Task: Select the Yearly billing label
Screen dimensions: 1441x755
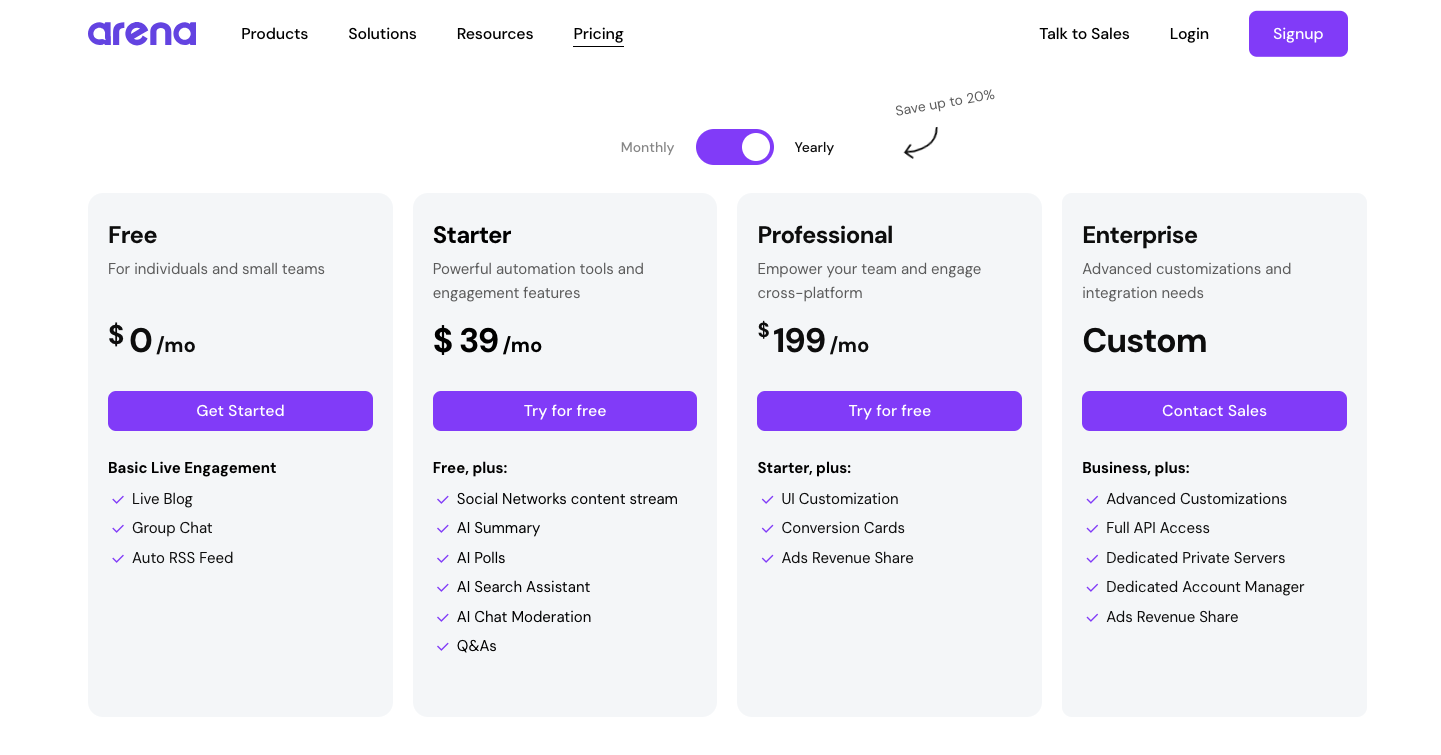Action: click(x=814, y=147)
